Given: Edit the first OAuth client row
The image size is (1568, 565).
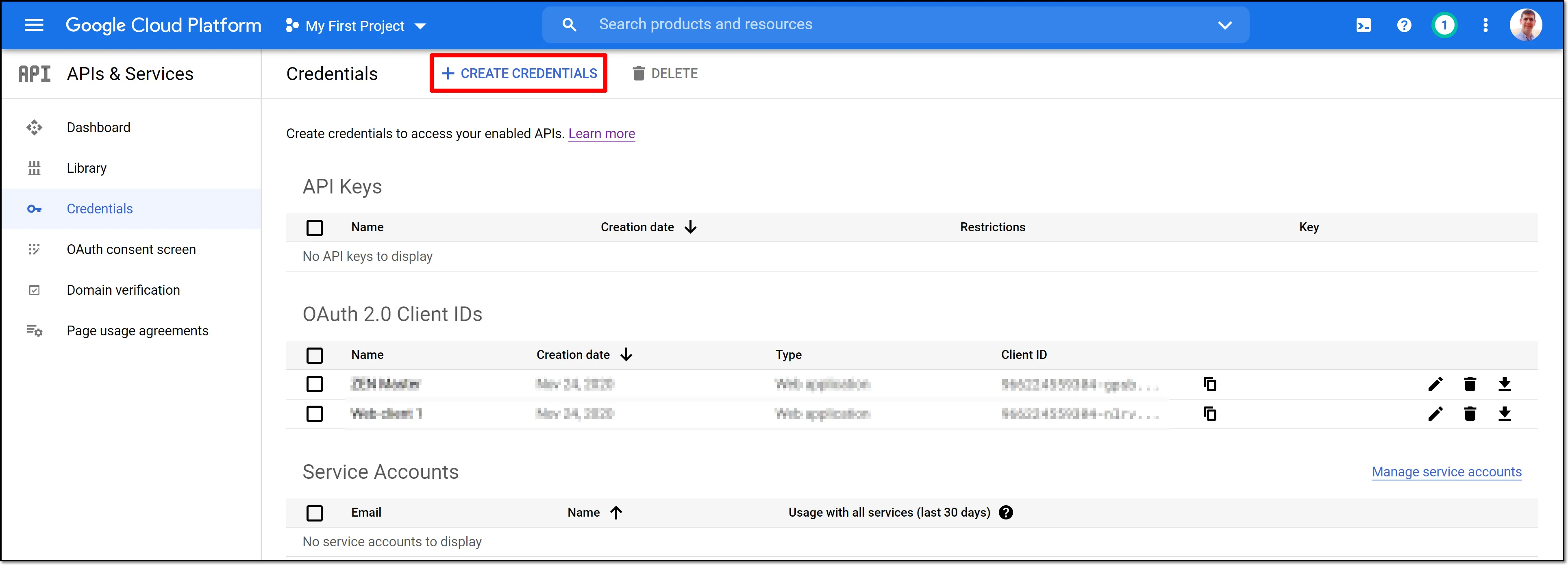Looking at the screenshot, I should [1435, 384].
